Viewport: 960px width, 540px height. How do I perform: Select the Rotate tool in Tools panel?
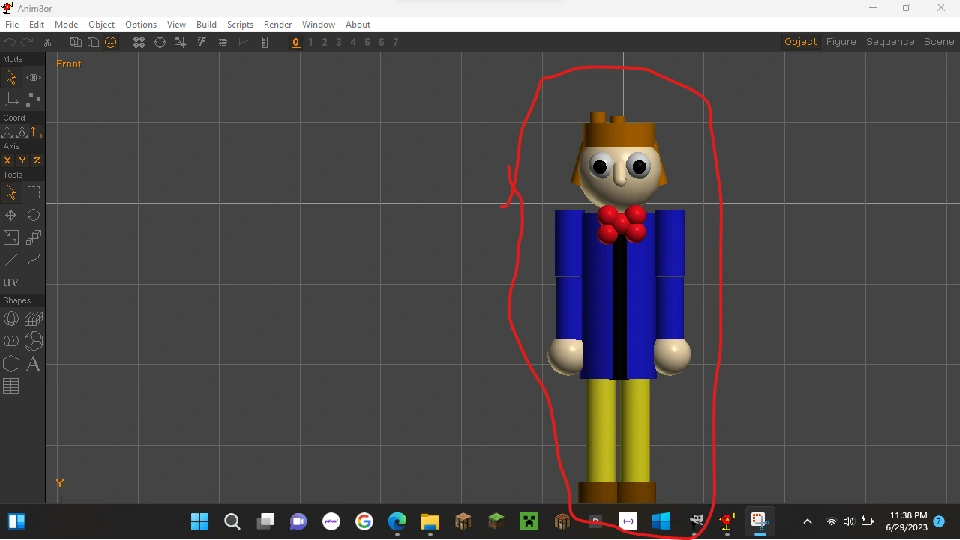tap(33, 215)
